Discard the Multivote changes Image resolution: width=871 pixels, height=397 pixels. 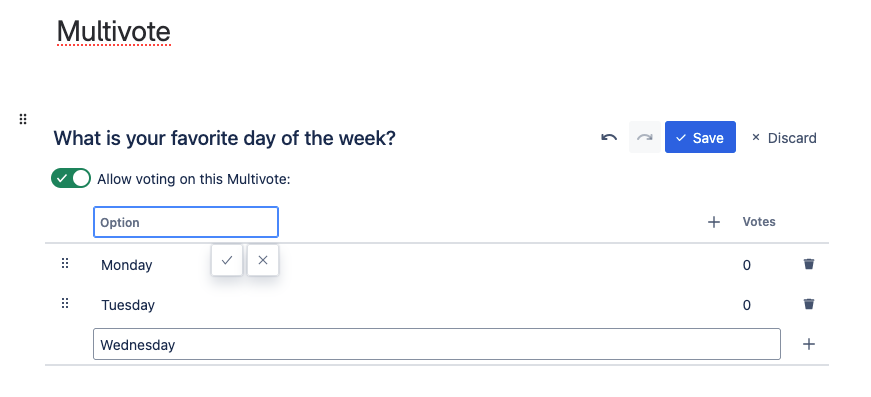784,138
